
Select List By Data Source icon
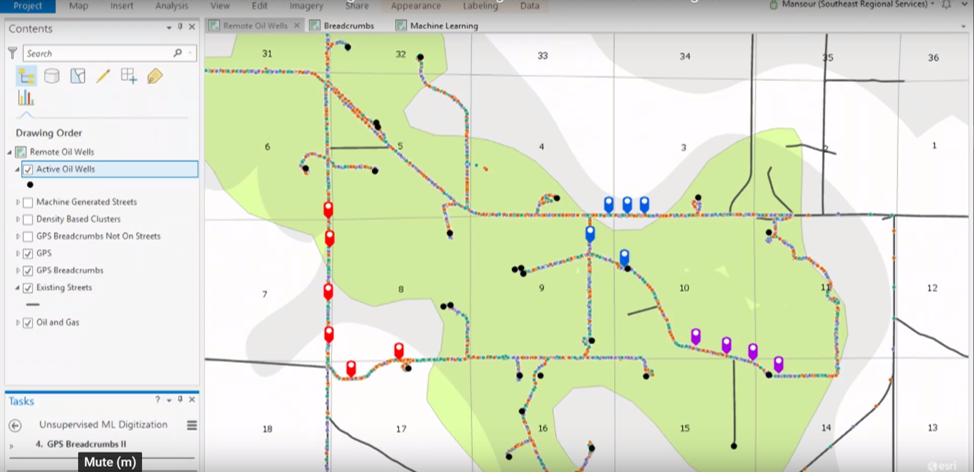[52, 76]
